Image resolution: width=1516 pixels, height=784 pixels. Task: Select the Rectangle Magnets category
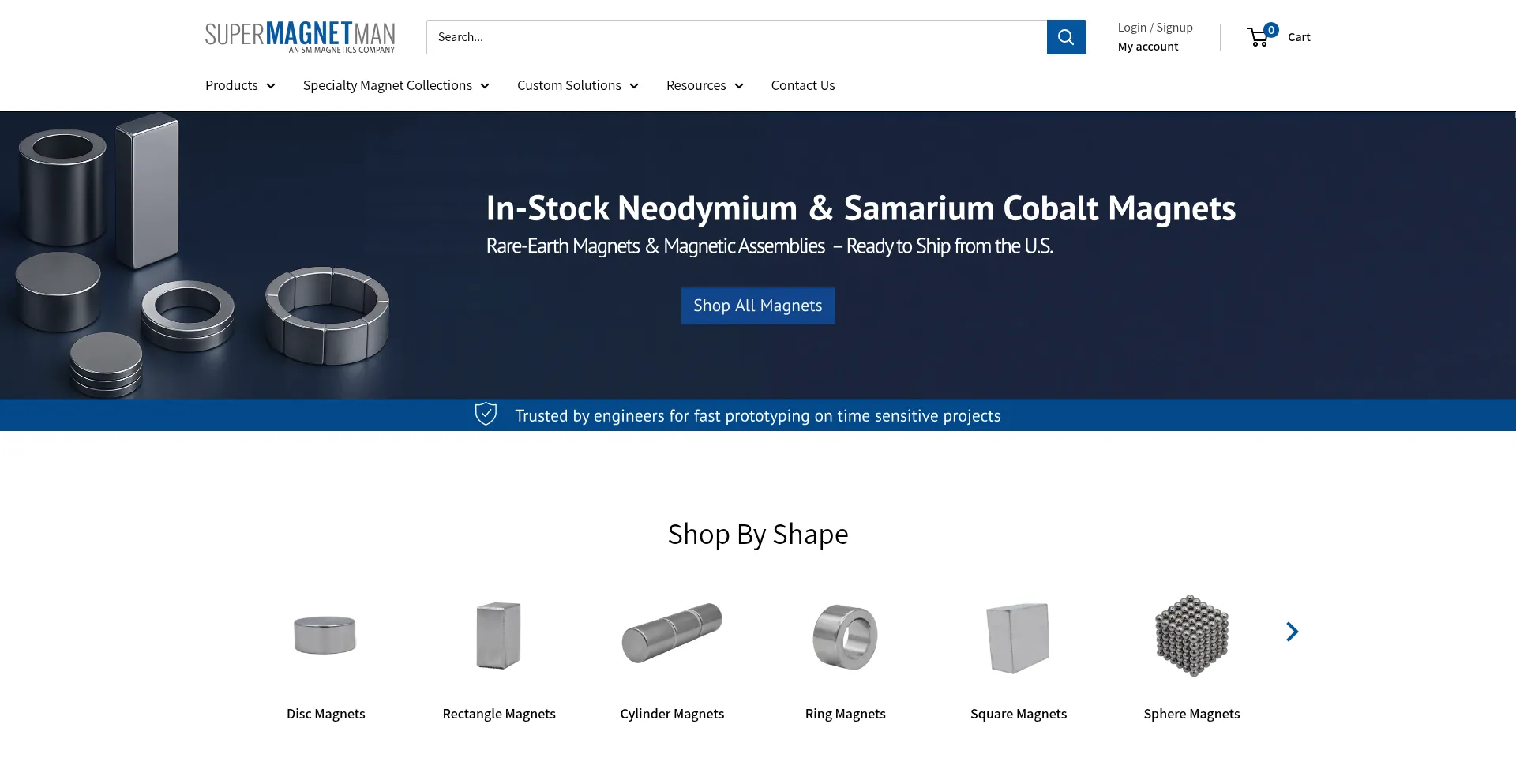point(498,636)
